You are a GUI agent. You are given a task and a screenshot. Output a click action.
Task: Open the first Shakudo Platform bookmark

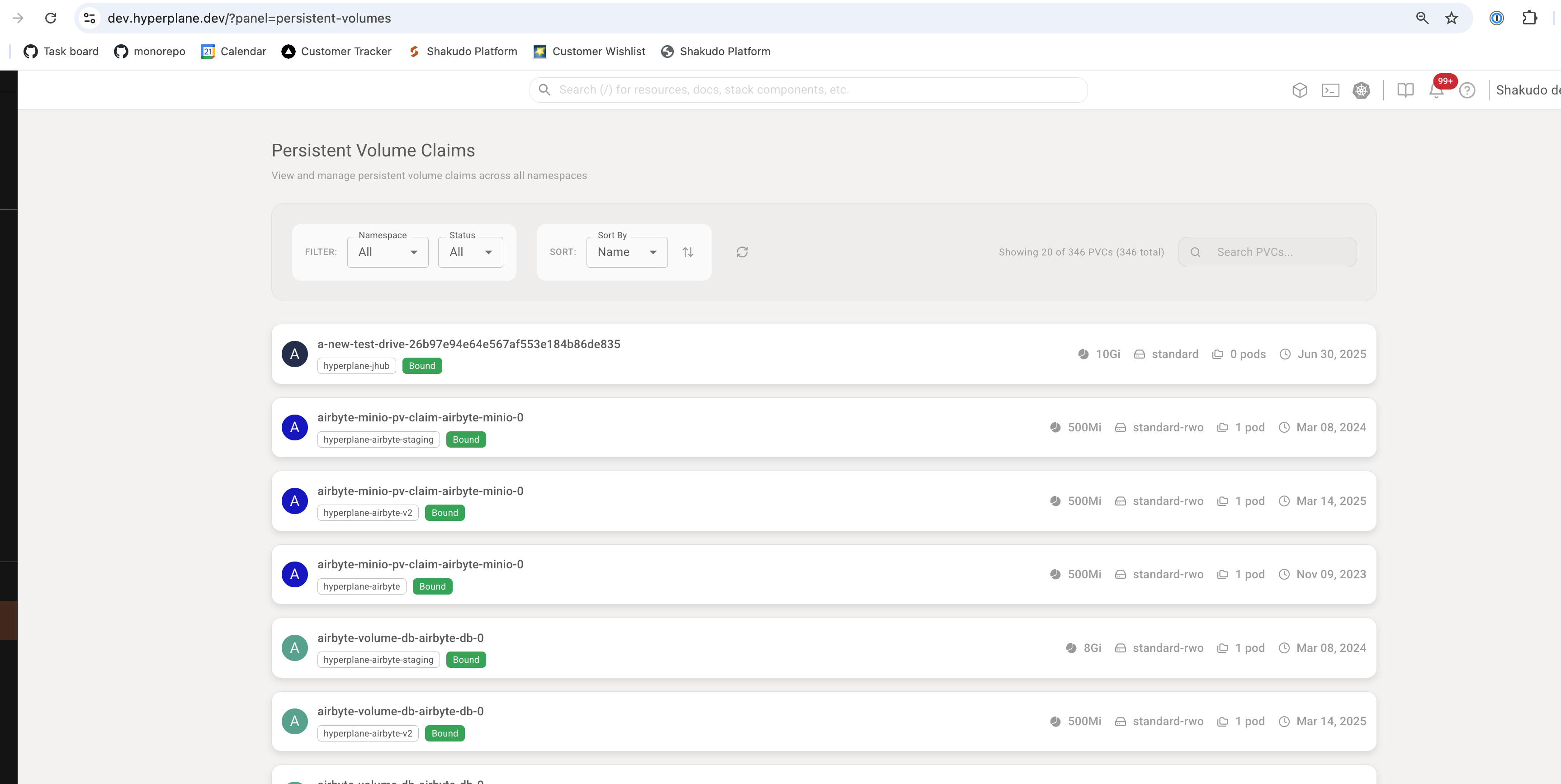click(463, 52)
